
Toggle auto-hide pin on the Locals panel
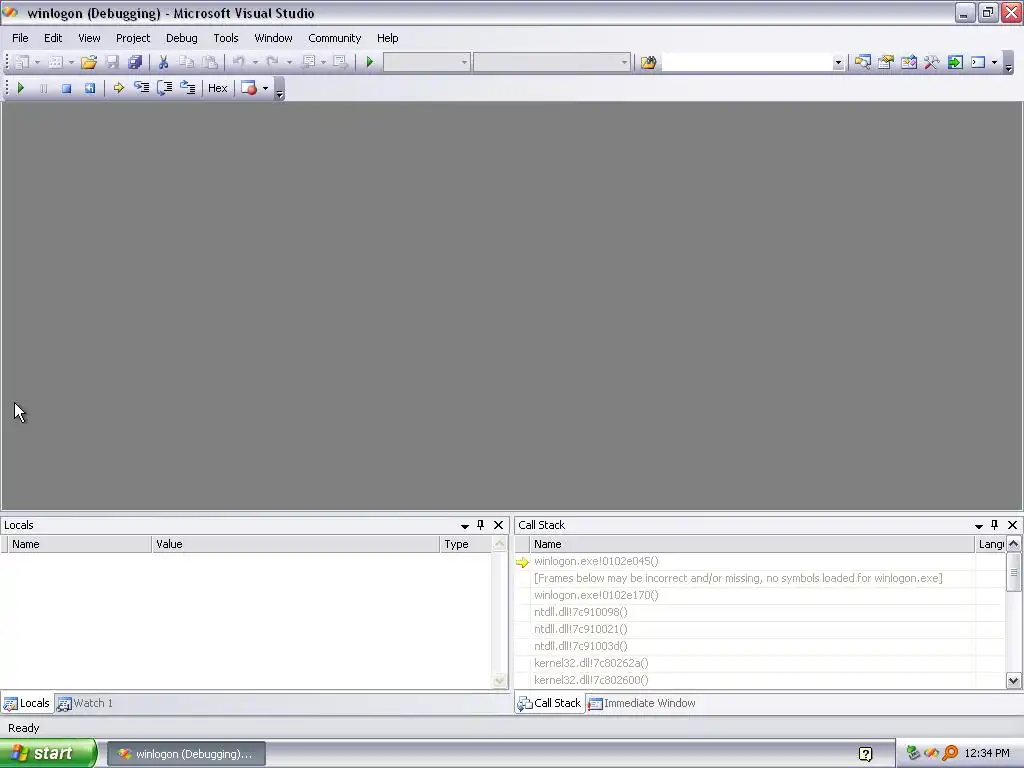pyautogui.click(x=481, y=525)
